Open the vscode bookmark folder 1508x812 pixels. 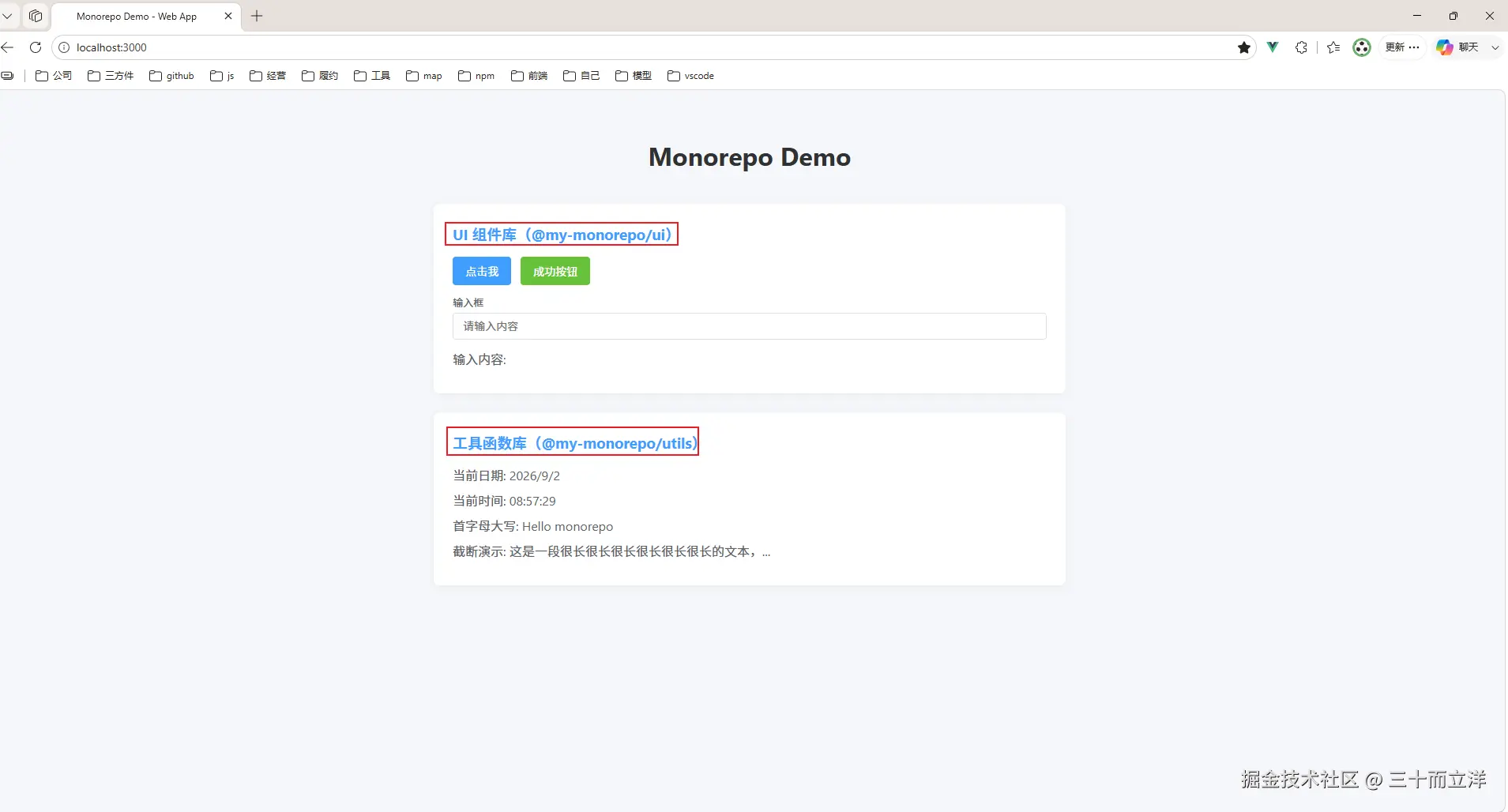pos(690,76)
